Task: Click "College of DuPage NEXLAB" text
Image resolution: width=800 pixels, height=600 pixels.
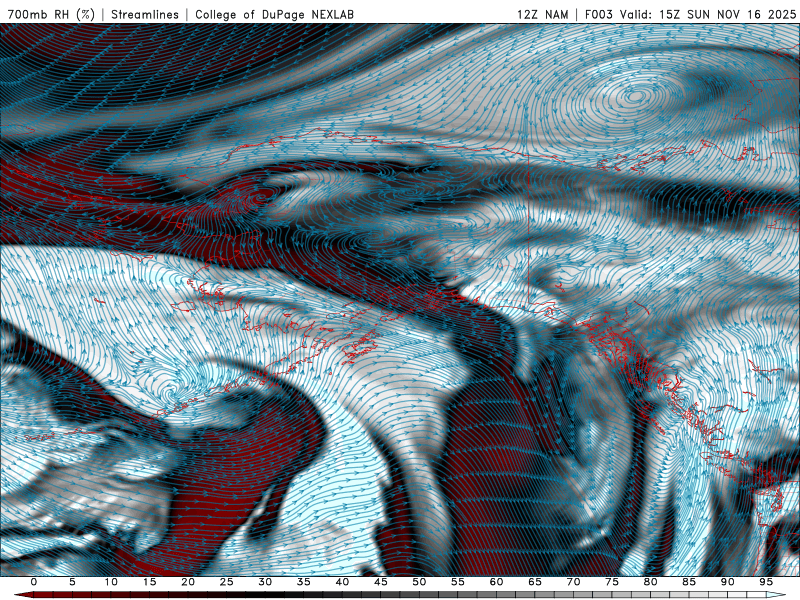Action: [x=274, y=14]
